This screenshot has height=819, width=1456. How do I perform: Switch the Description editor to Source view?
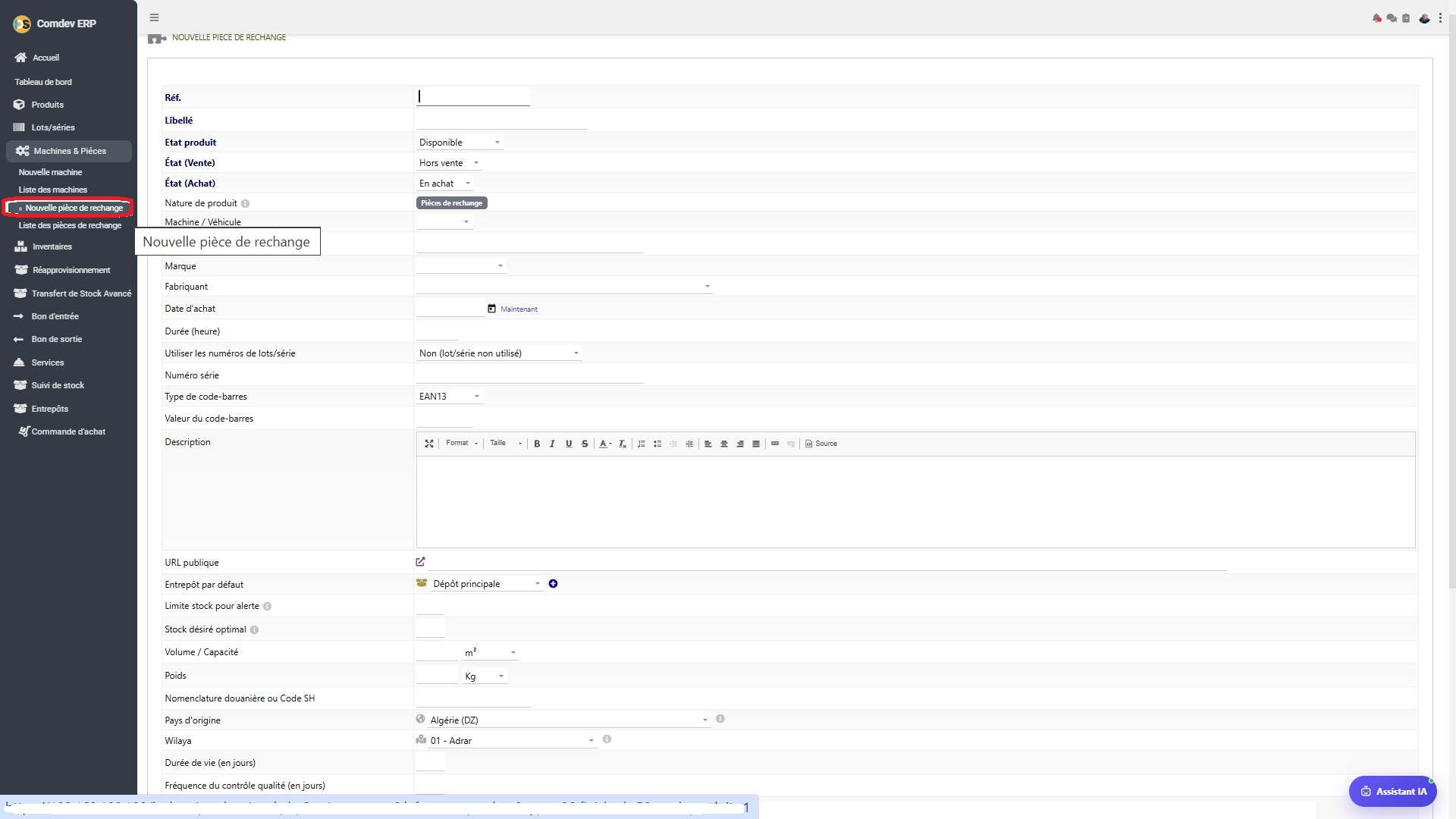click(821, 444)
